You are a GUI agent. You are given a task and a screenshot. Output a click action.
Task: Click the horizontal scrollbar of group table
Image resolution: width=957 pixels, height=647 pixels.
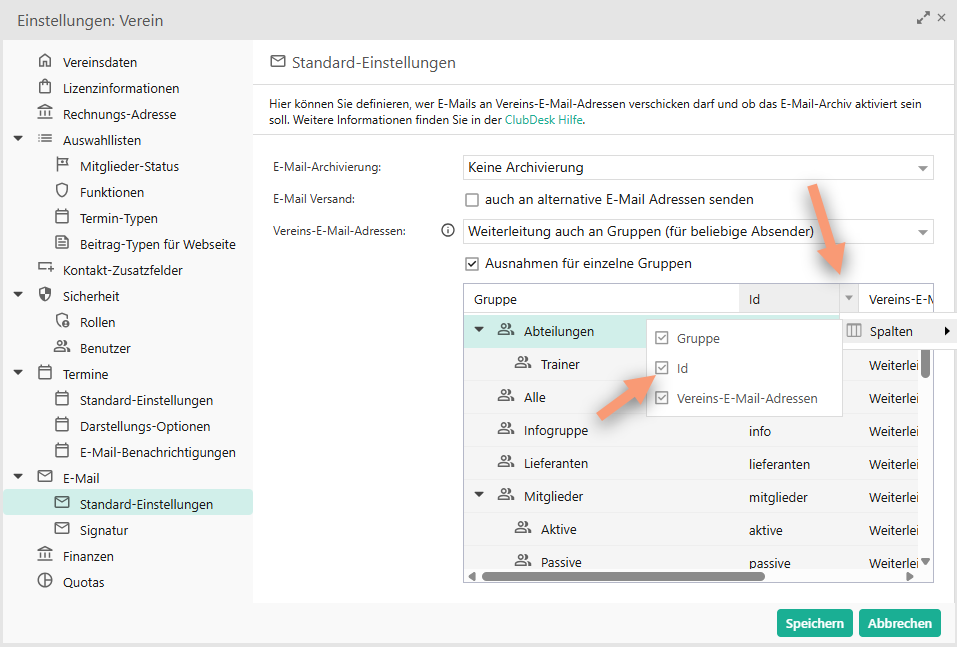(623, 576)
